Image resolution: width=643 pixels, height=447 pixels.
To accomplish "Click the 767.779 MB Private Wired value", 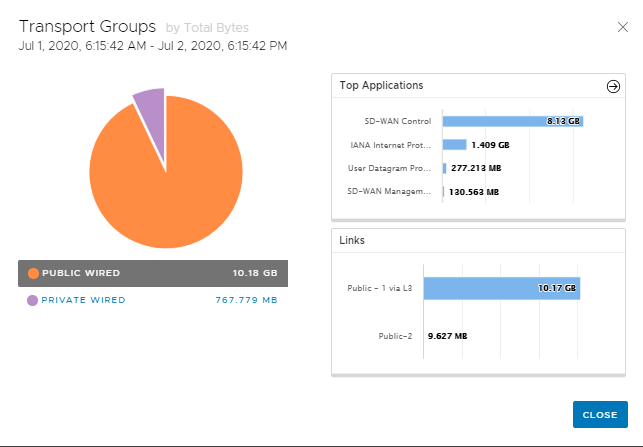I will 246,299.
